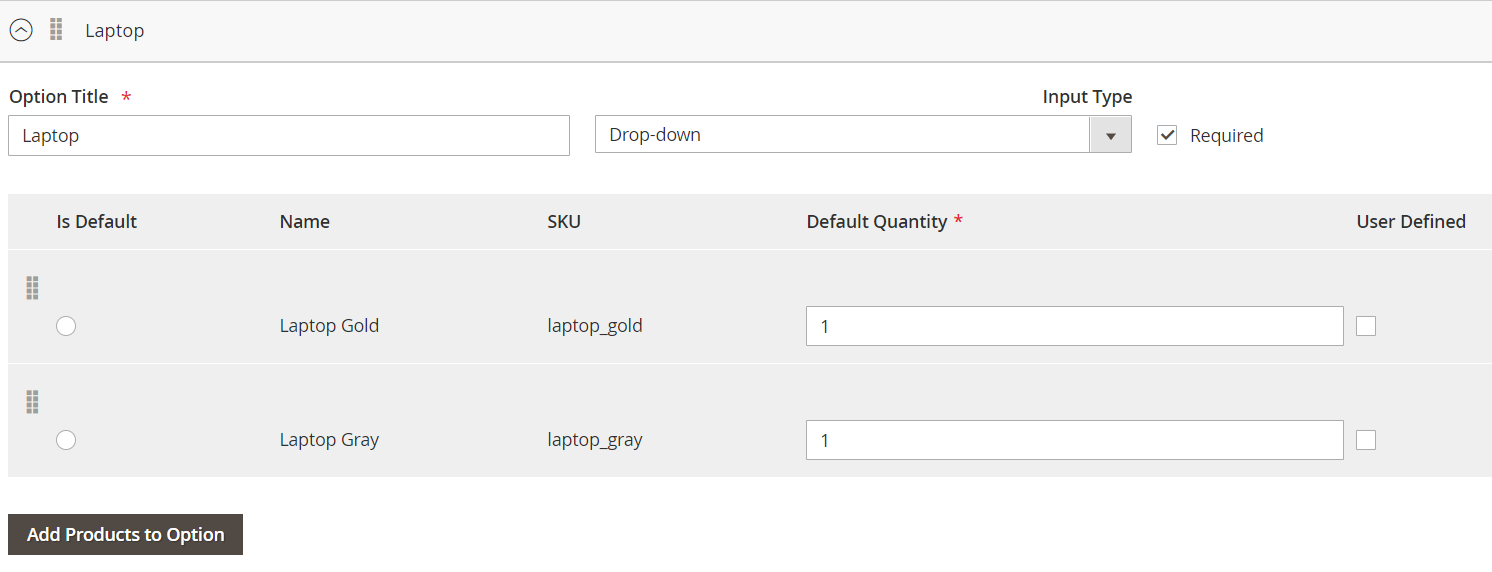
Task: Click the Laptop Gold product name
Action: coord(329,326)
